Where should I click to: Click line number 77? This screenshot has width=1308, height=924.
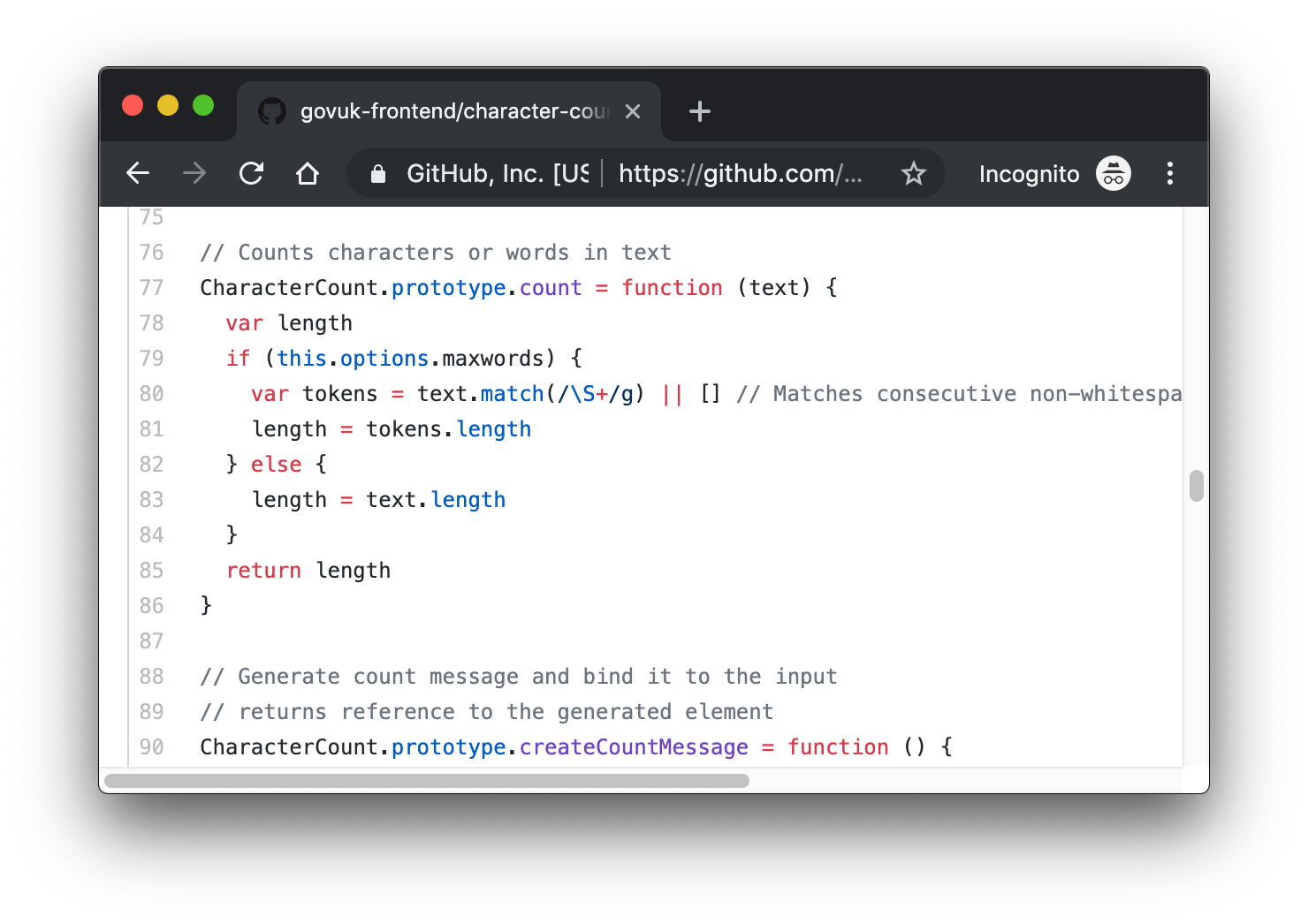152,288
